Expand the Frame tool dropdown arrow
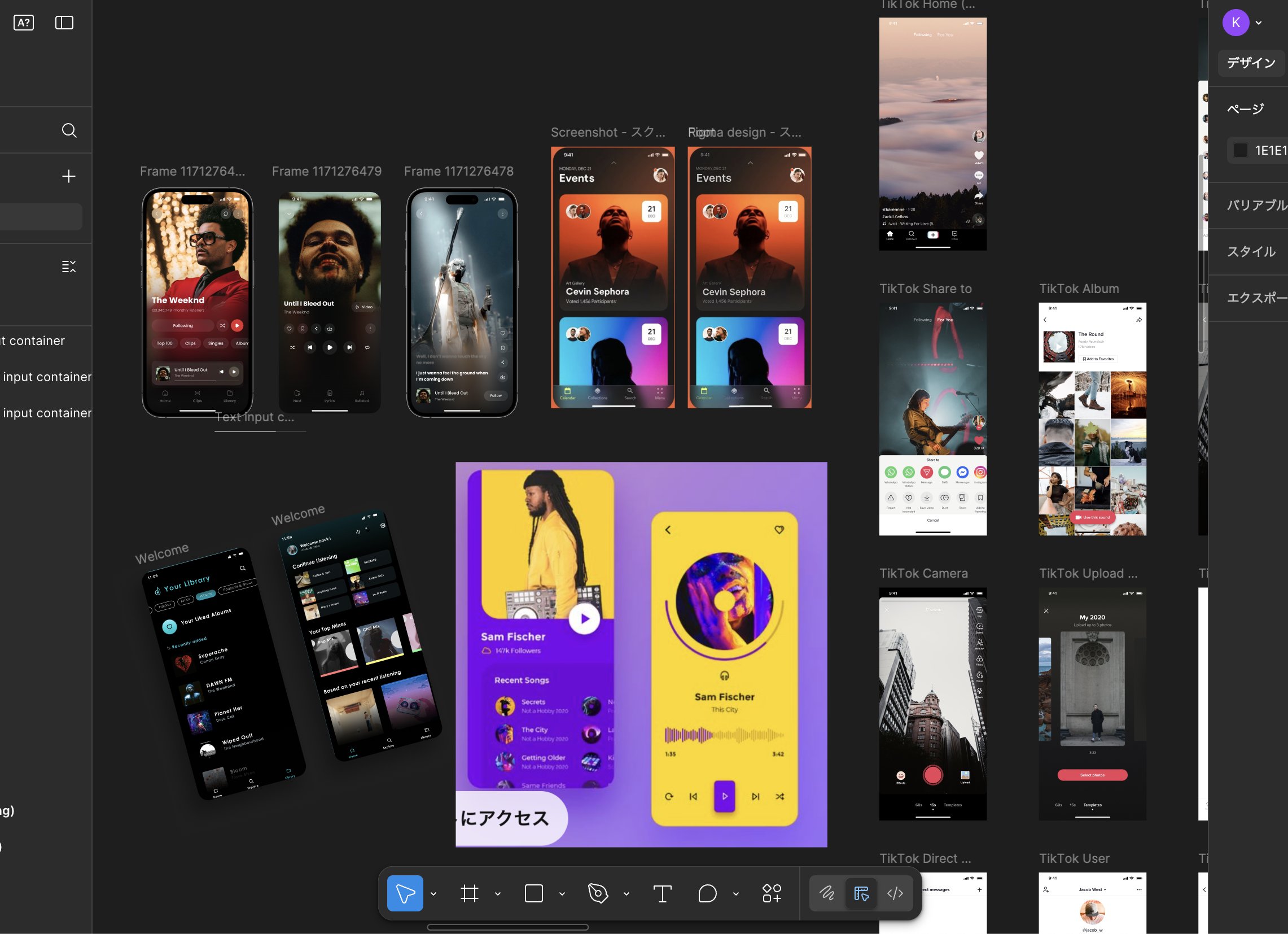 point(497,894)
